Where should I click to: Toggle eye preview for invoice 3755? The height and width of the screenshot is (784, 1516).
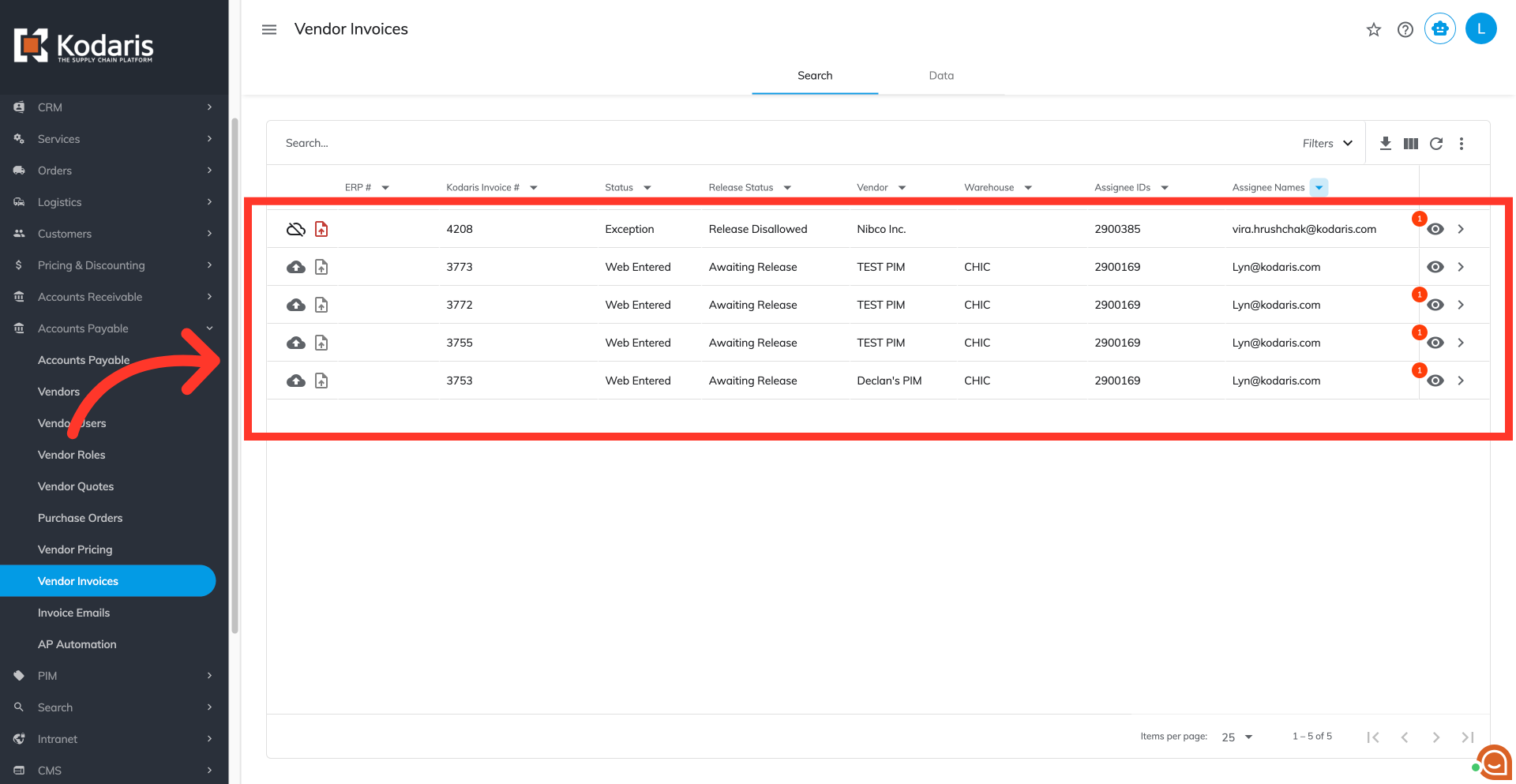pyautogui.click(x=1435, y=343)
